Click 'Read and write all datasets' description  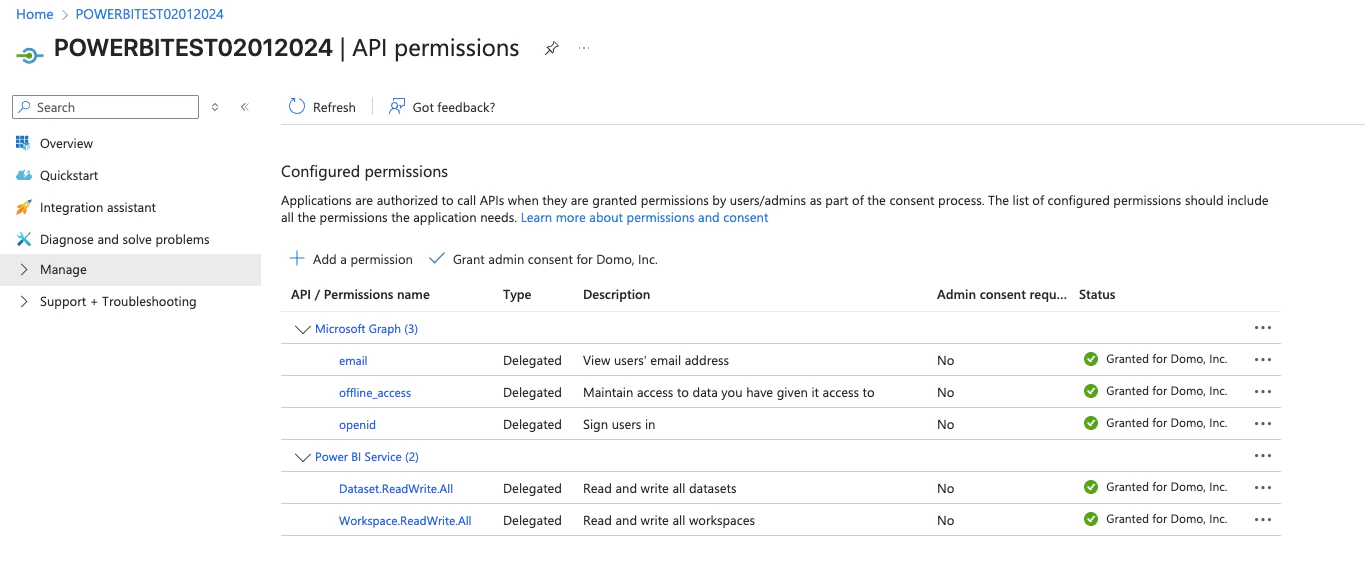point(659,489)
